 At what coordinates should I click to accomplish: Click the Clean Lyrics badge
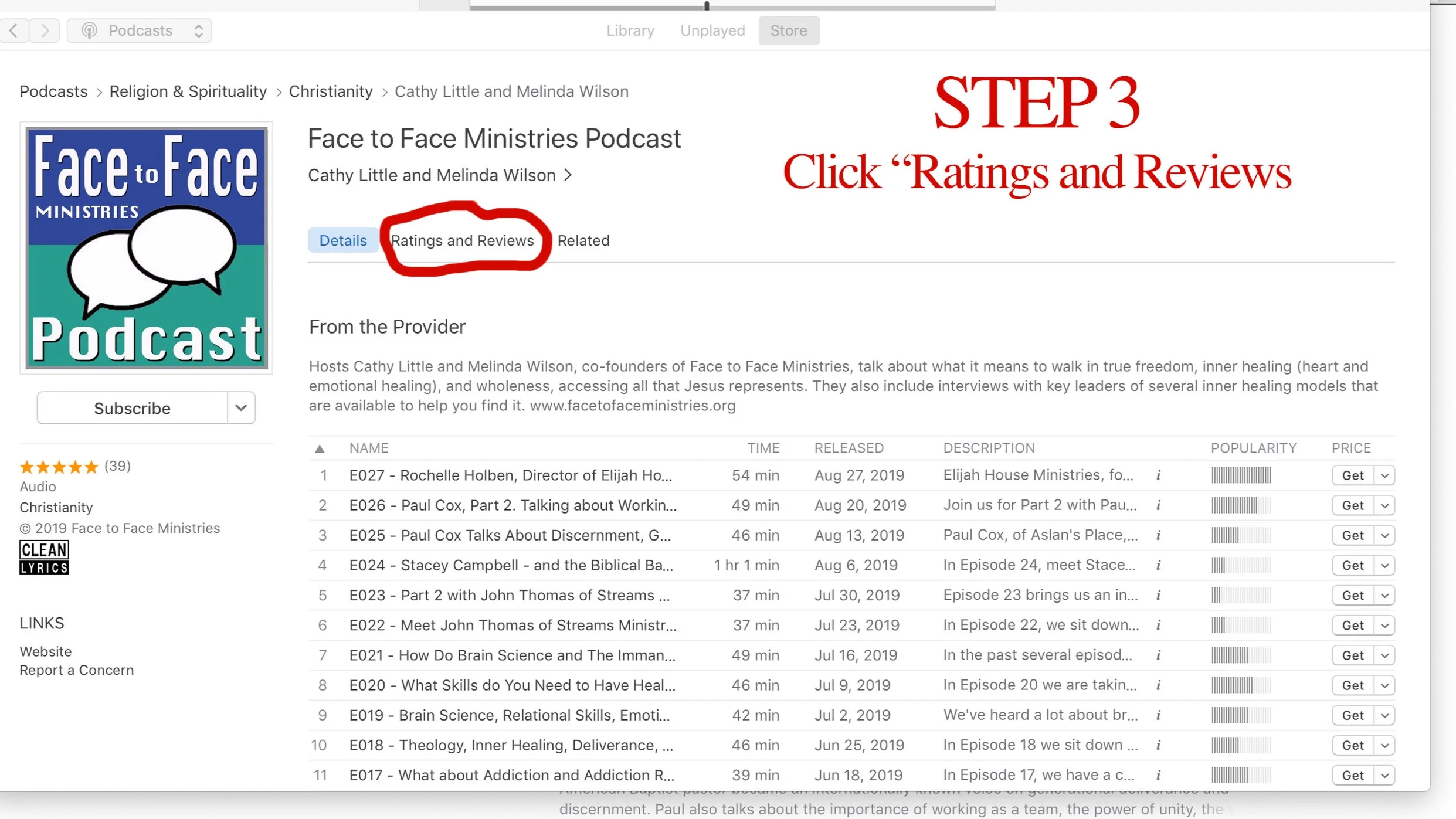pyautogui.click(x=44, y=558)
